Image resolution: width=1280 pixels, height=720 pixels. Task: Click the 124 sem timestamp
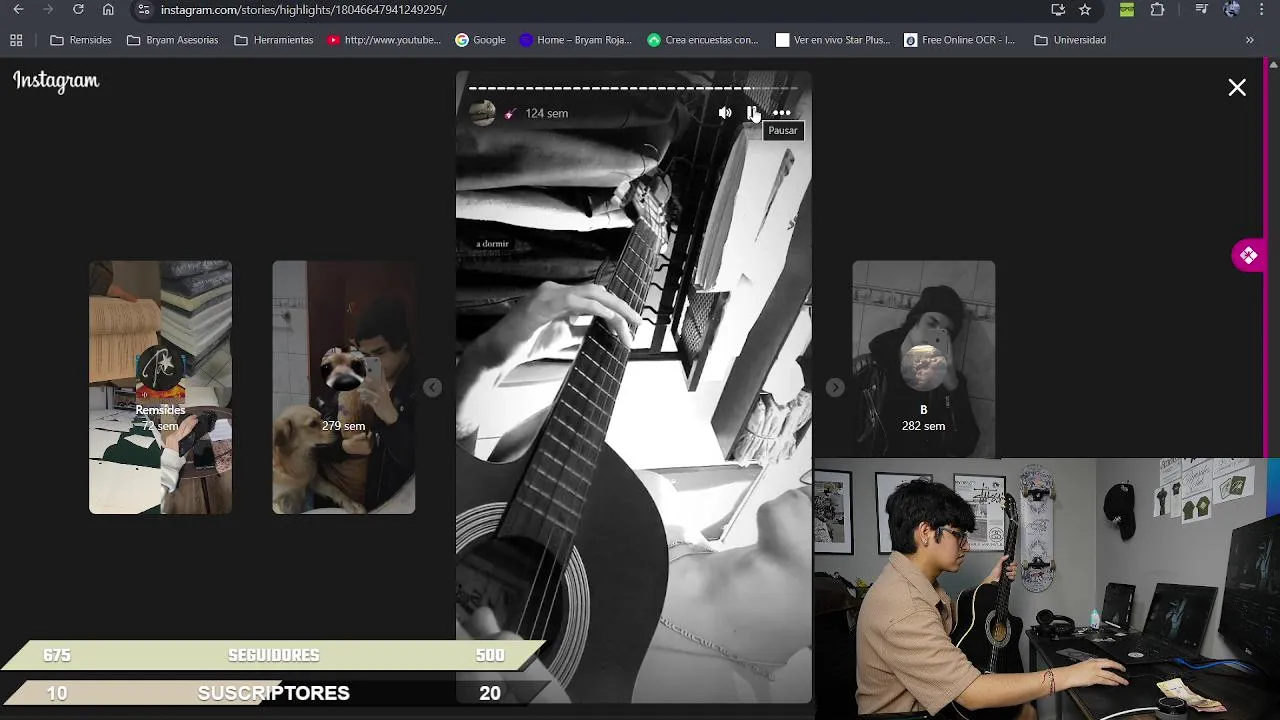(x=546, y=114)
